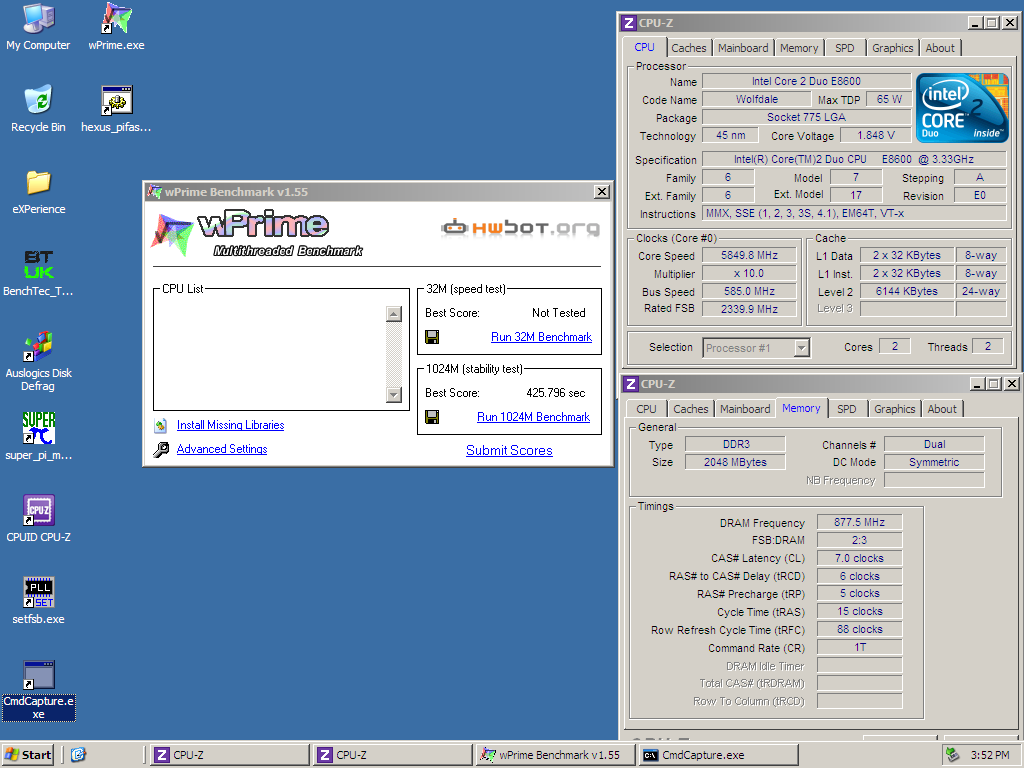Switch to Caches tab in upper CPU-Z window

(688, 48)
